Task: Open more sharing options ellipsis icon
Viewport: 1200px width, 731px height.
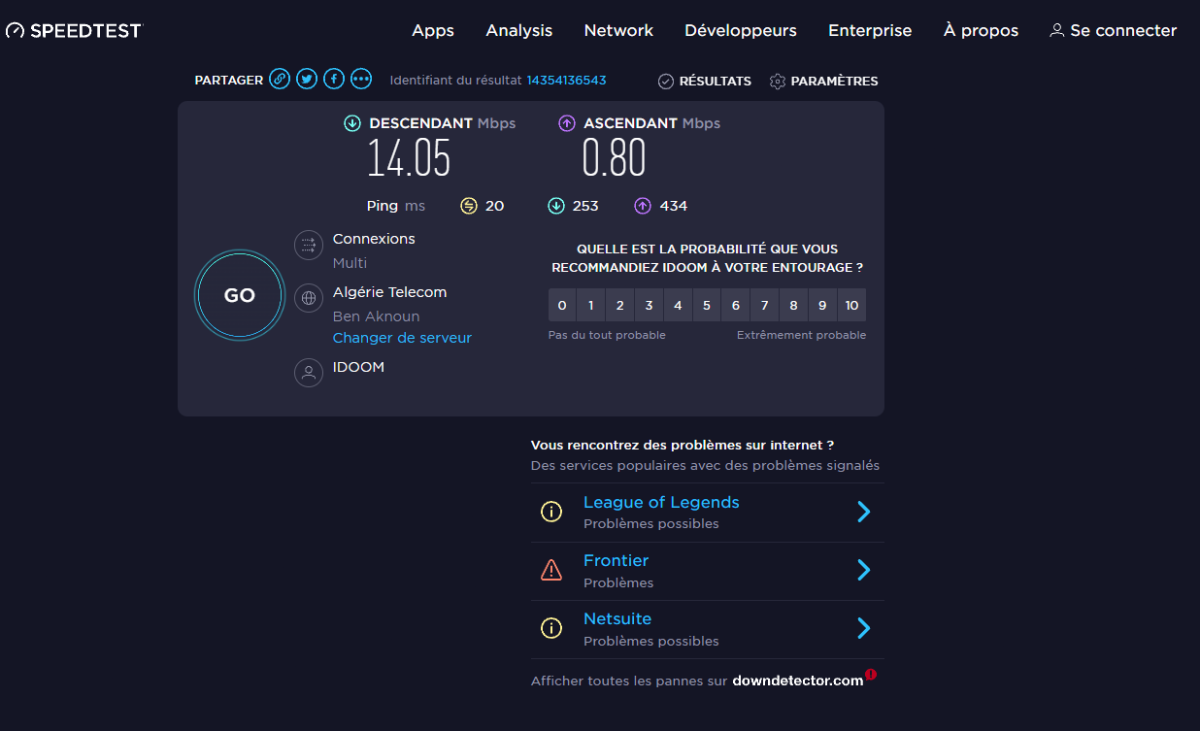Action: 361,80
